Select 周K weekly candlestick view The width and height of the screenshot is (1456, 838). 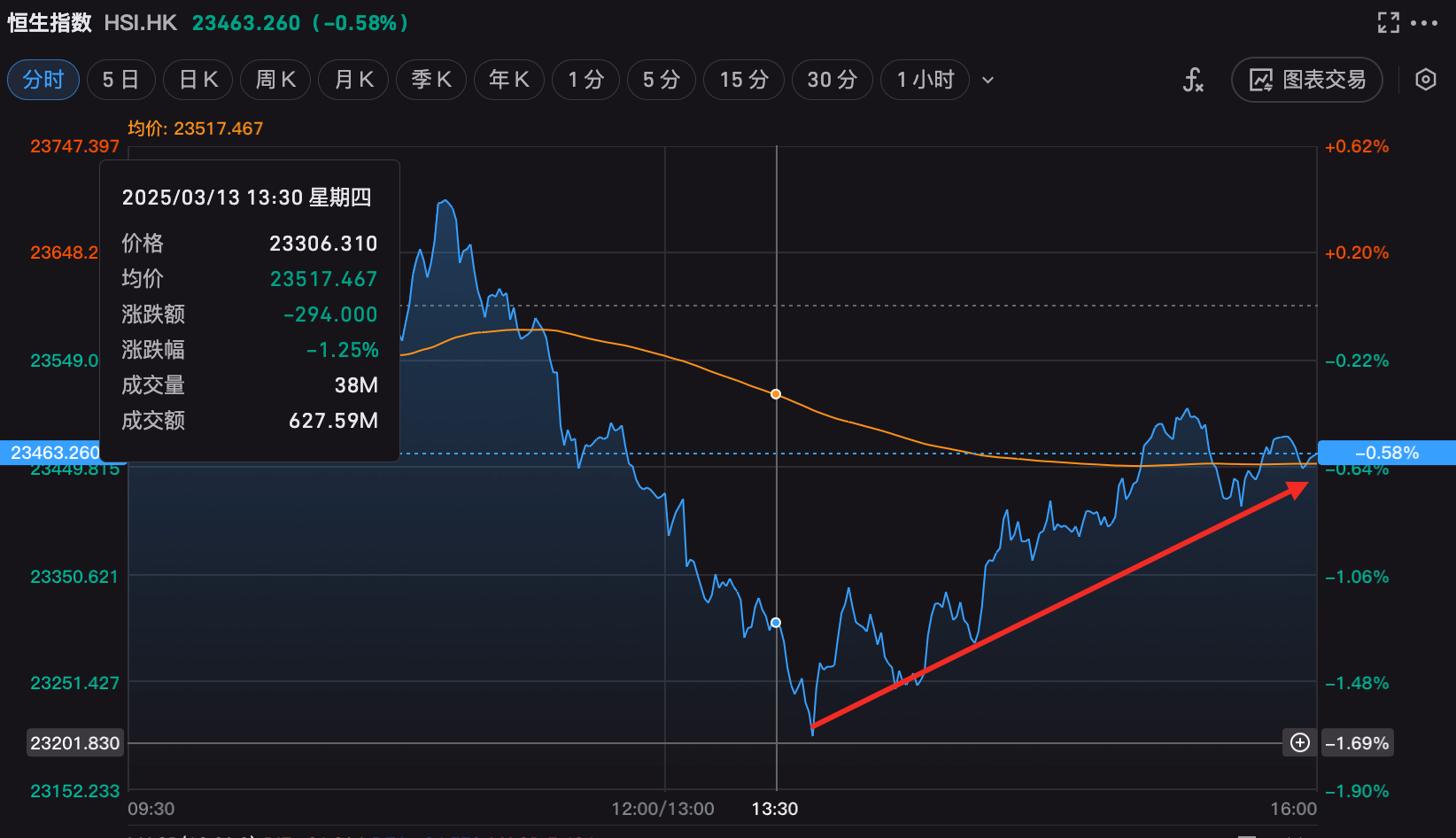point(275,81)
